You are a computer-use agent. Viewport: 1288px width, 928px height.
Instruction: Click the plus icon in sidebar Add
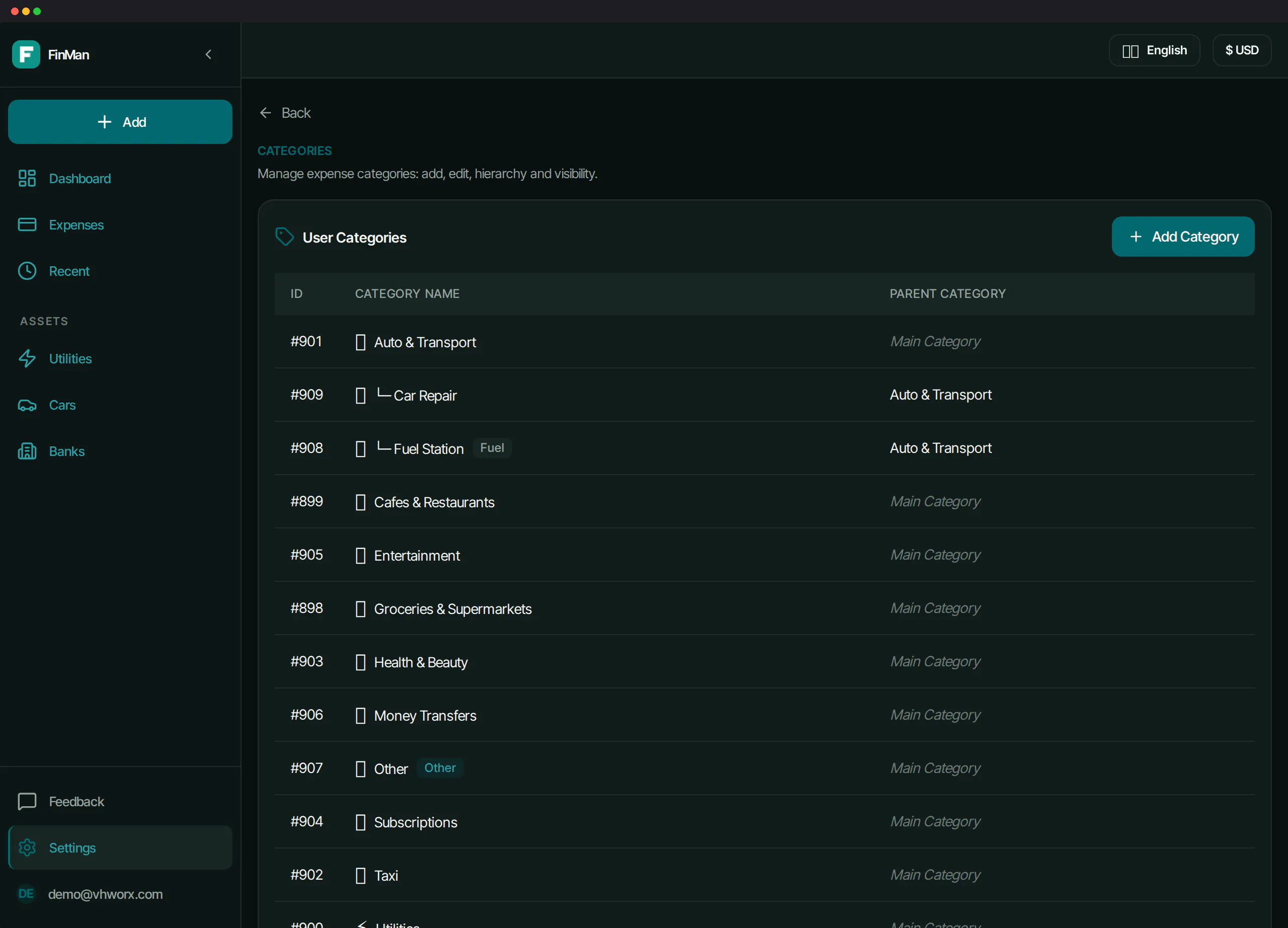pos(104,122)
